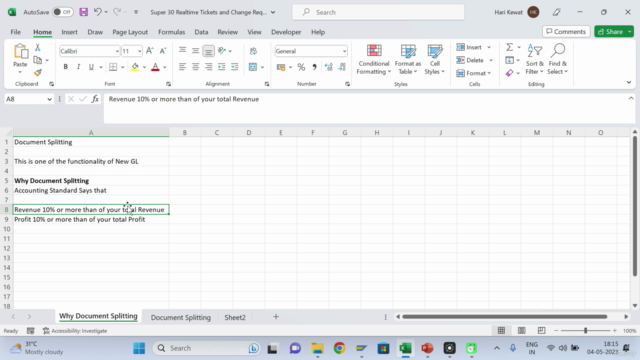
Task: Click the Center horizontal alignment icon
Action: coord(196,67)
